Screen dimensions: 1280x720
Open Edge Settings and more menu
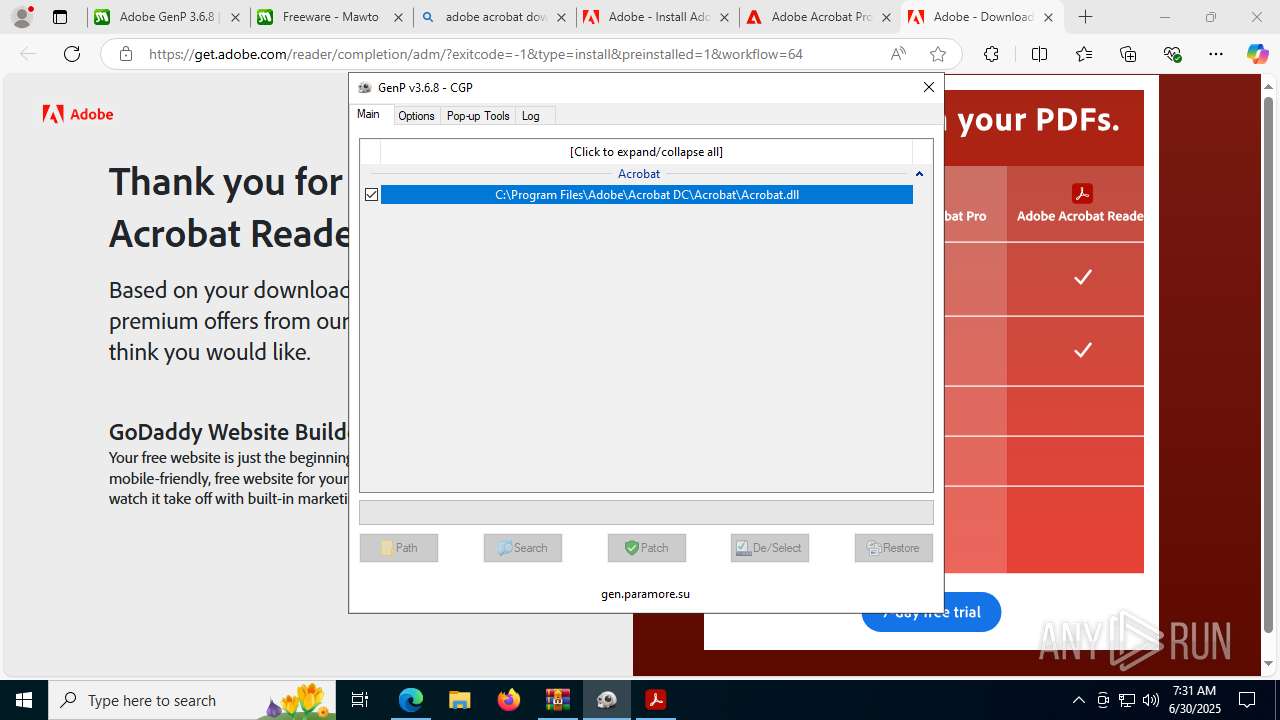(1216, 54)
